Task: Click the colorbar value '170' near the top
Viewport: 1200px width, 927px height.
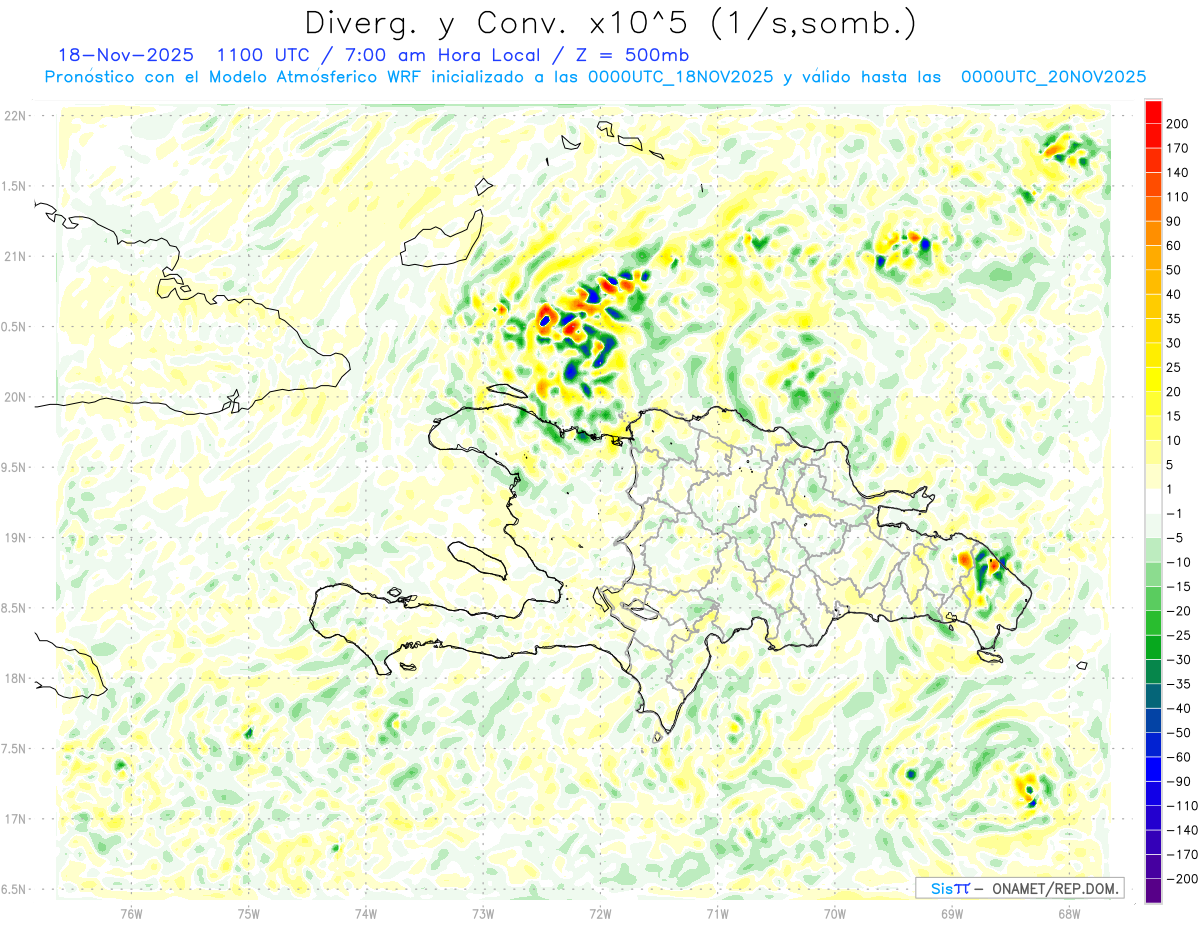Action: pyautogui.click(x=1177, y=147)
